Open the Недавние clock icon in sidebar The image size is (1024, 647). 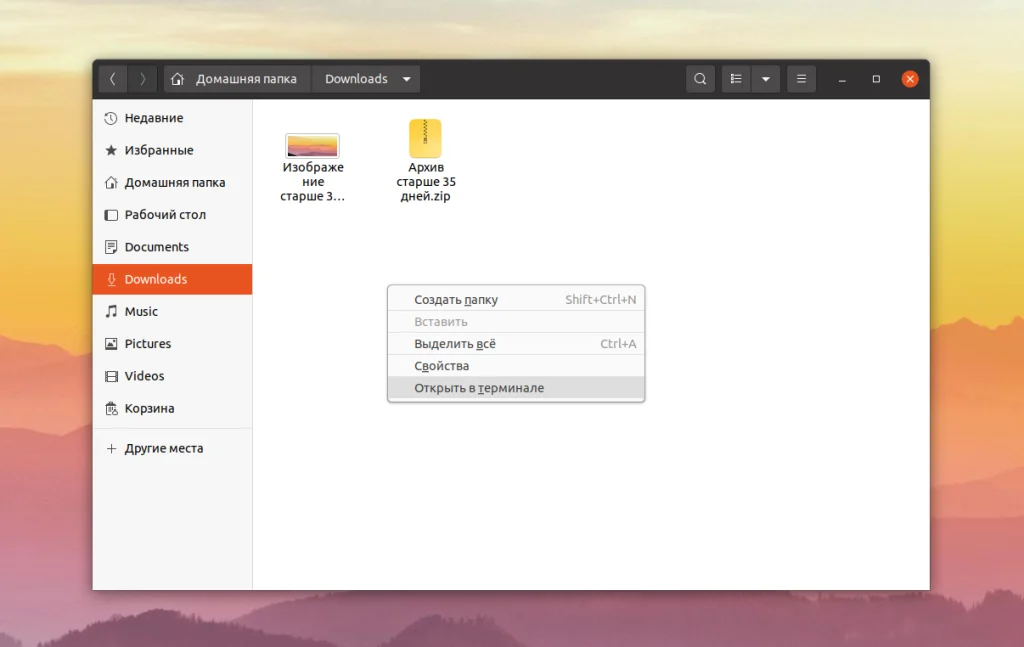[x=112, y=118]
